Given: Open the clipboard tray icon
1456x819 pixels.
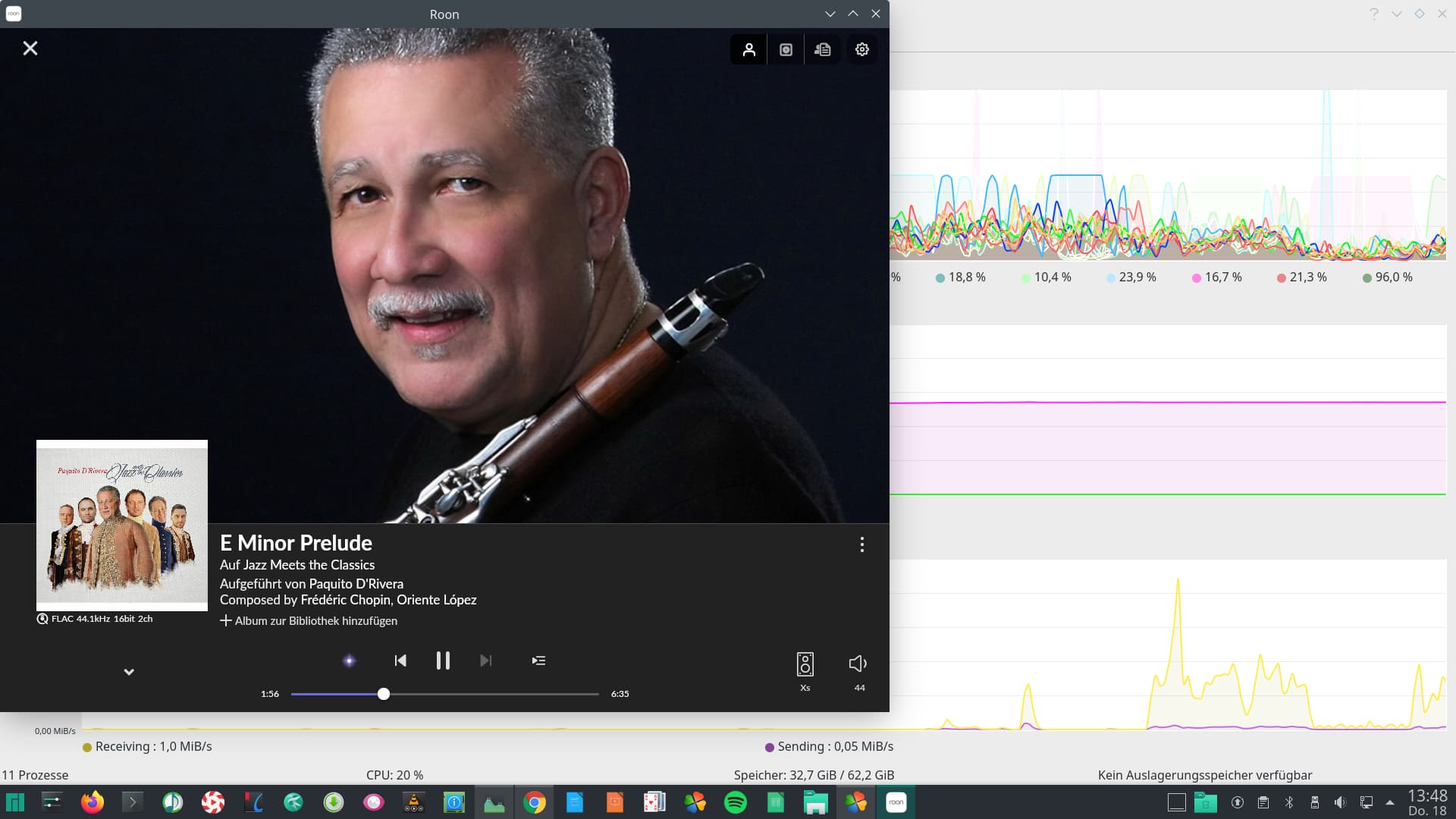Looking at the screenshot, I should coord(1263,802).
